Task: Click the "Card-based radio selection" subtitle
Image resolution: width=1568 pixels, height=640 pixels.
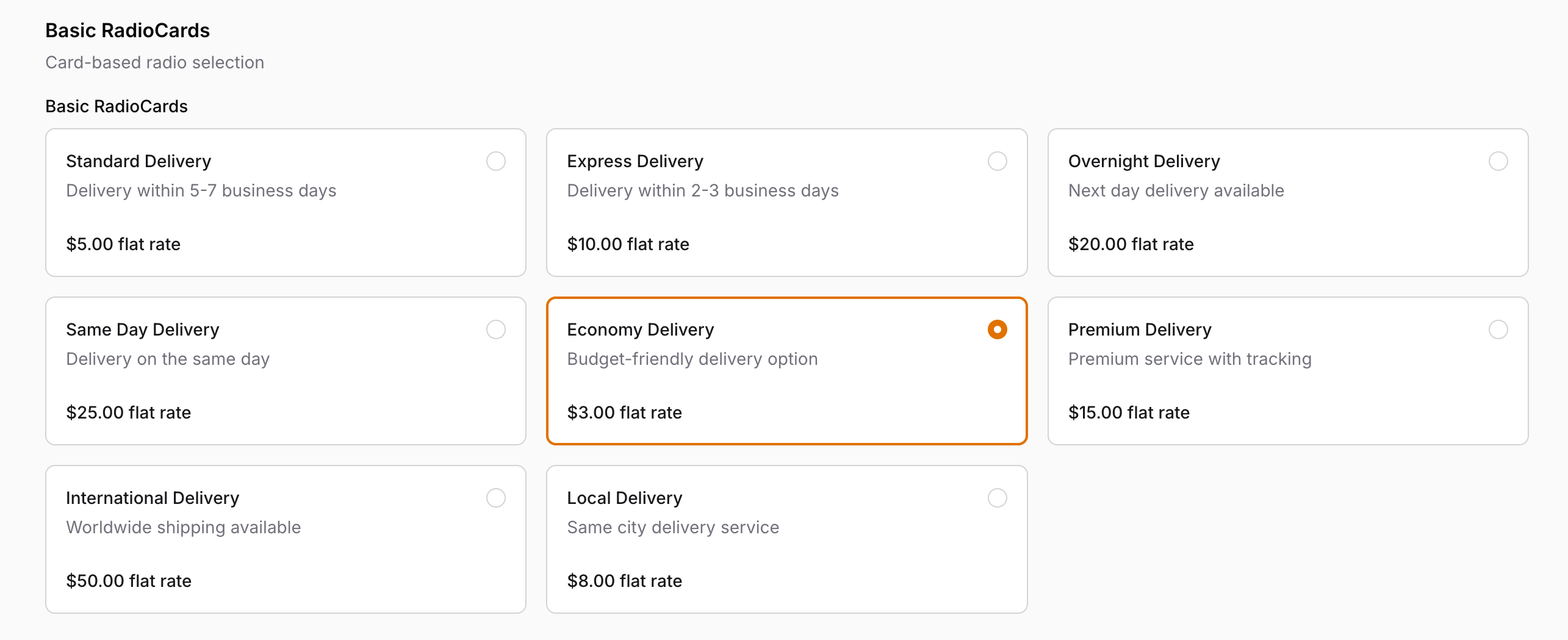Action: 155,62
